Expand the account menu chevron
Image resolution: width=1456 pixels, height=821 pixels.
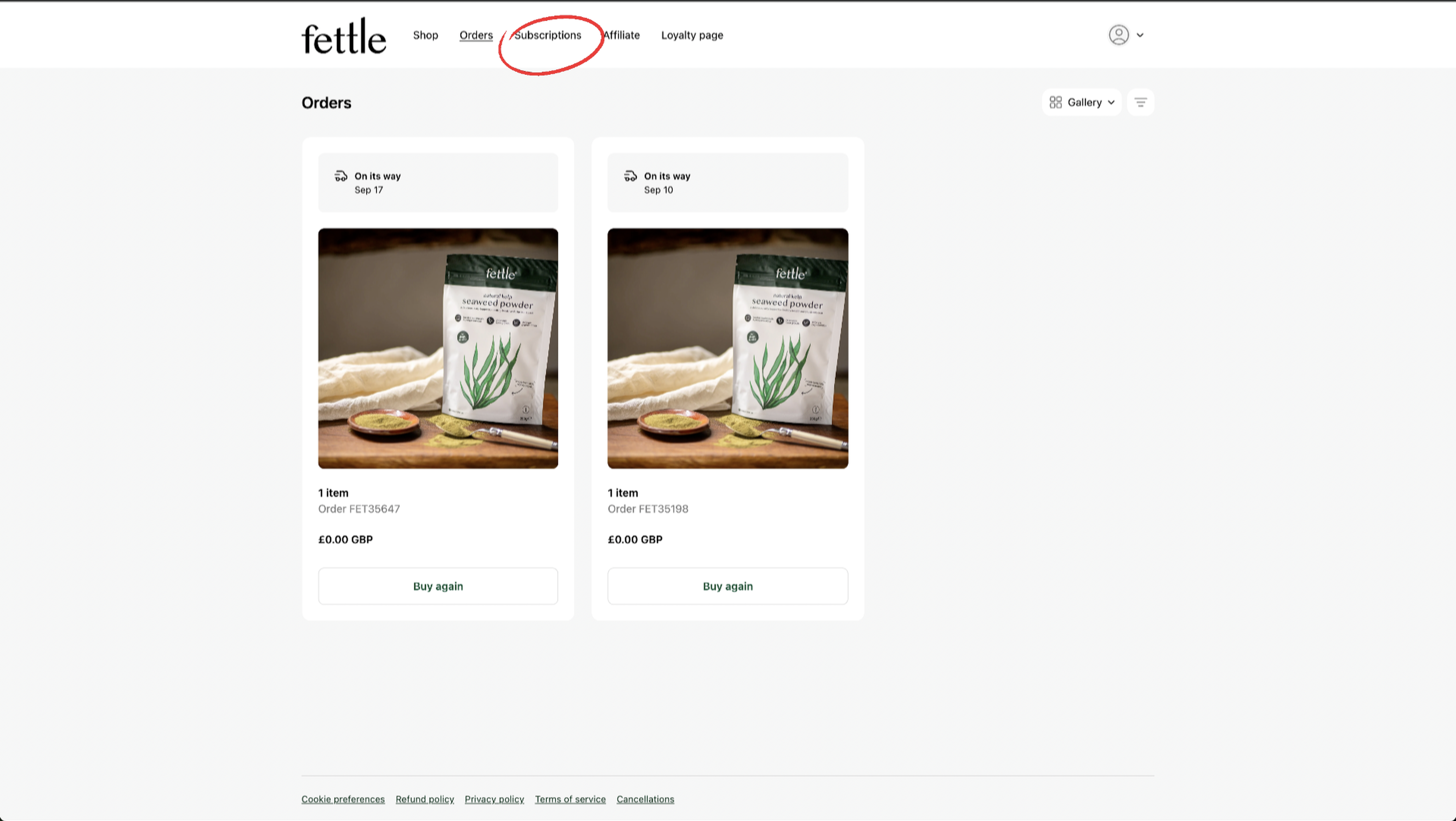[x=1140, y=35]
